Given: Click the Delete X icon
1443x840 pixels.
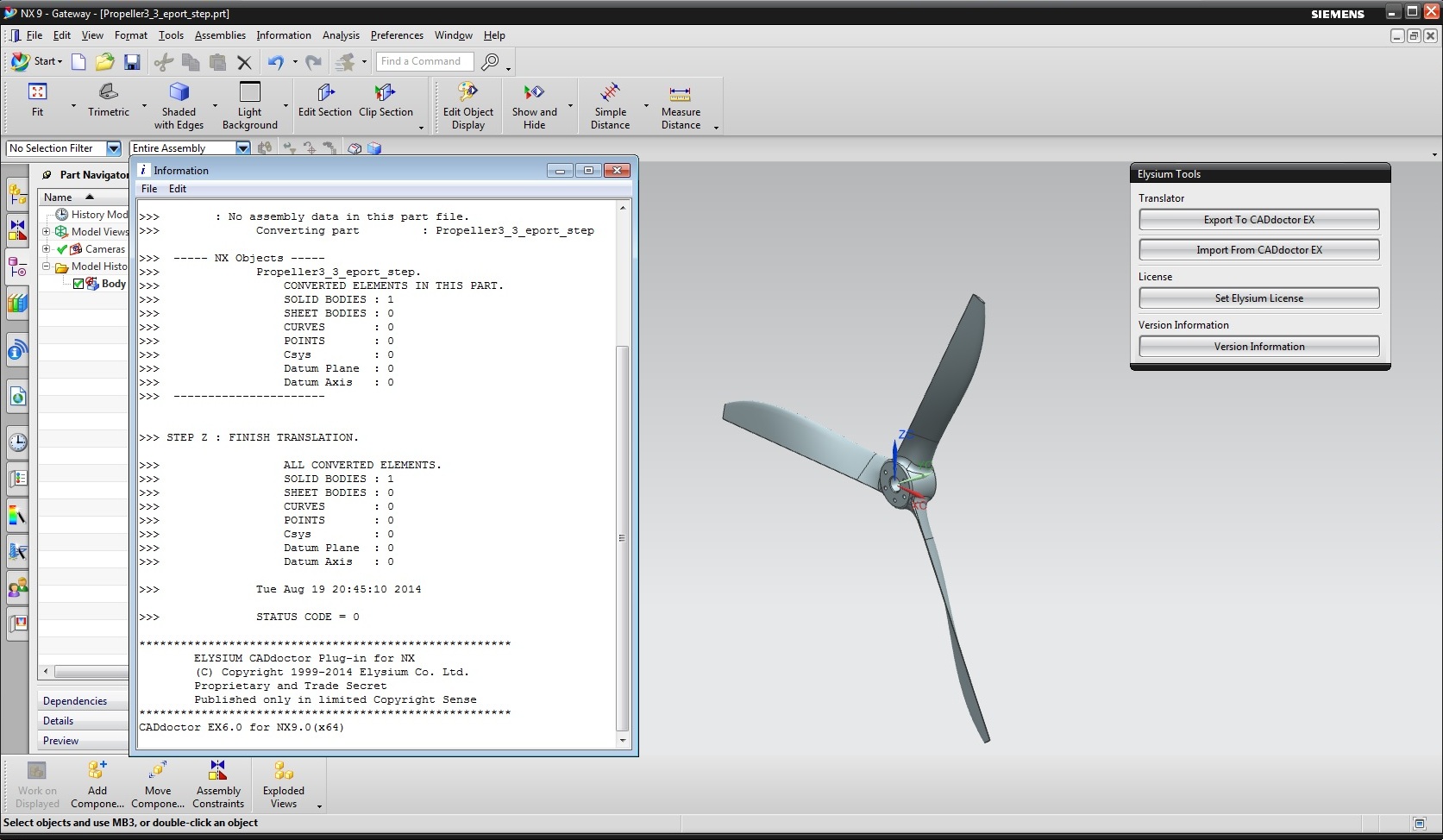Looking at the screenshot, I should [244, 62].
